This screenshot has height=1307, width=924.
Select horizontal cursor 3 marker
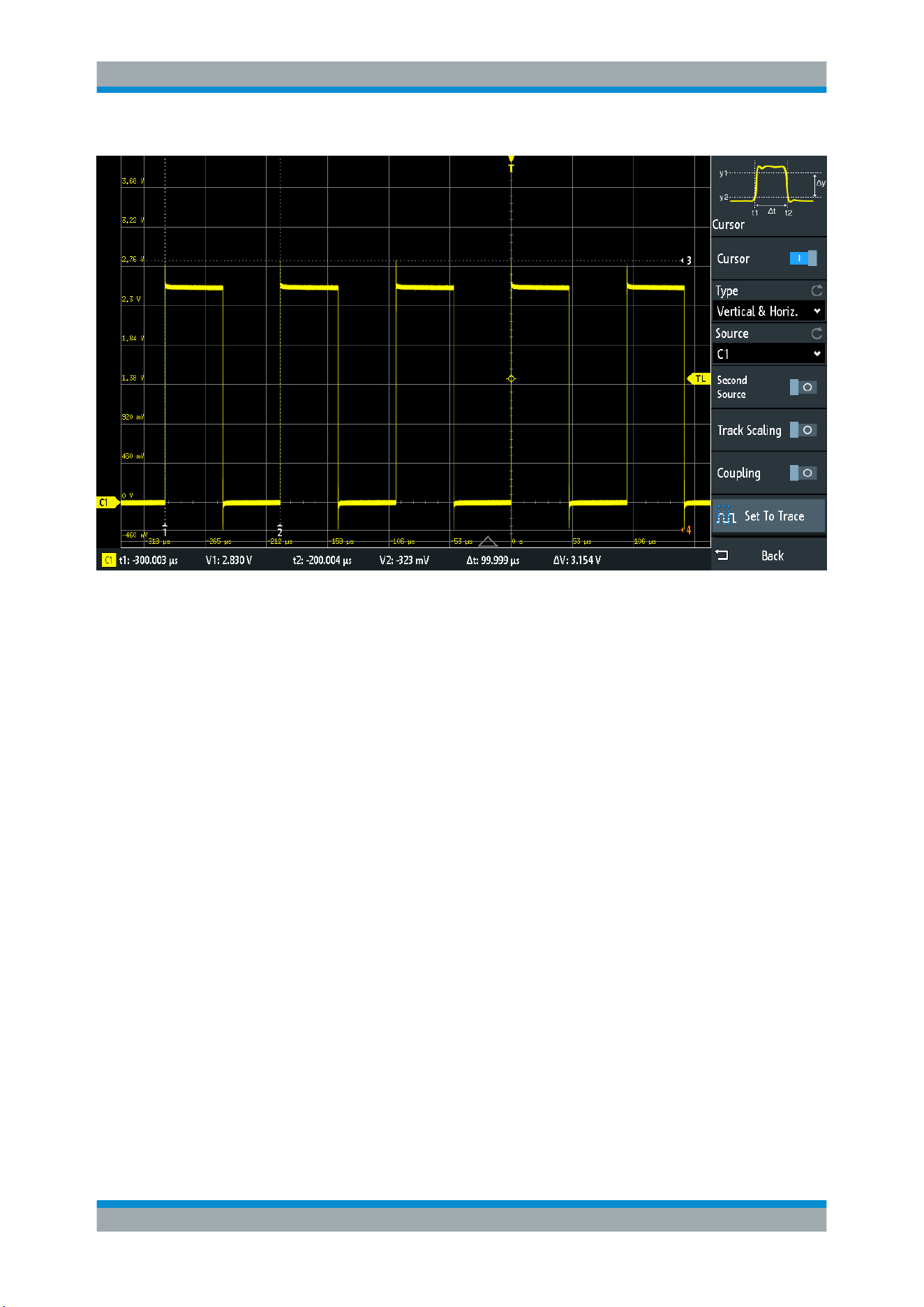(687, 260)
